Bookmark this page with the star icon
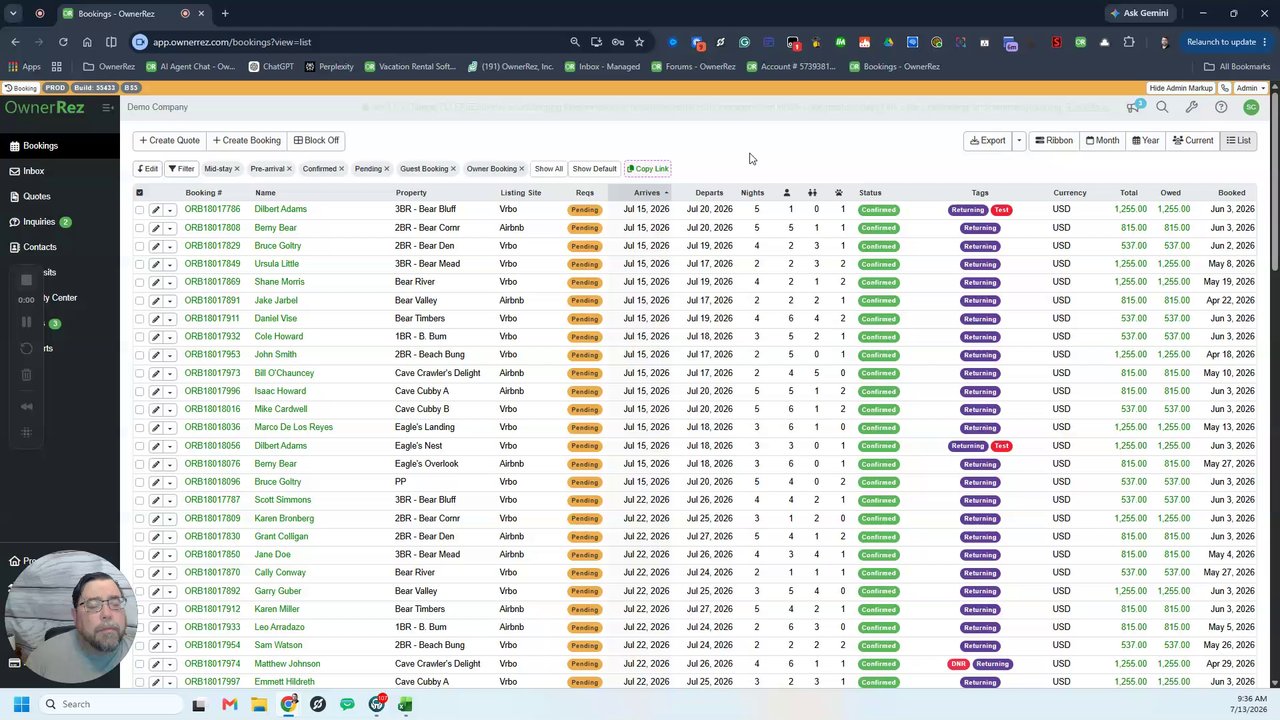The height and width of the screenshot is (720, 1280). (x=639, y=42)
